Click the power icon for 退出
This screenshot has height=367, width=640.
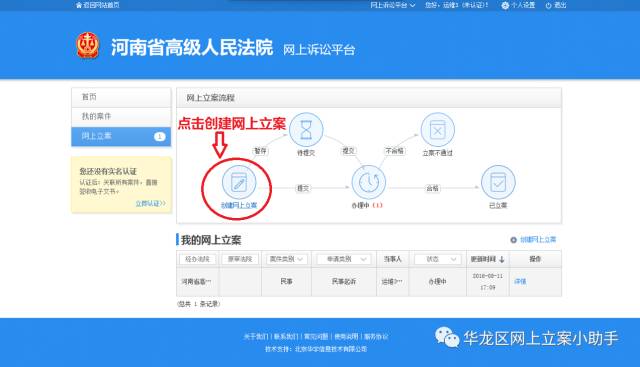pos(548,5)
